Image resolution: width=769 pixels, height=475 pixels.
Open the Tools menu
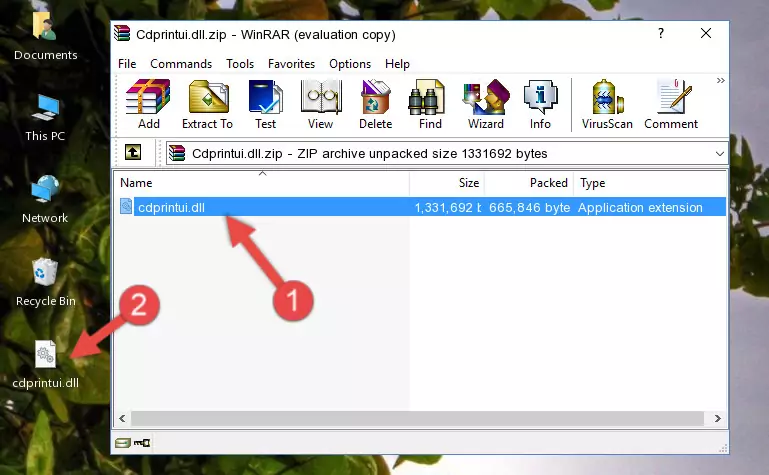point(240,64)
